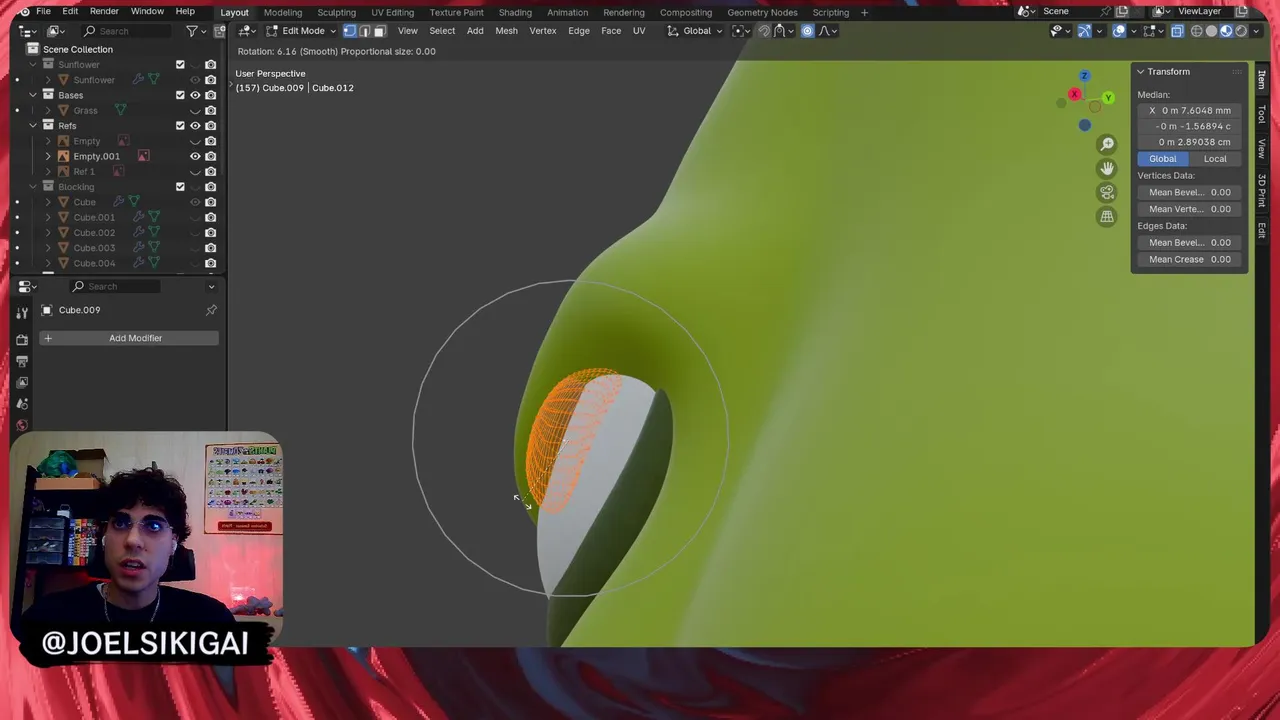Adjust Mean Vertex Crease slider
Screen dimensions: 1280x720
(1190, 209)
